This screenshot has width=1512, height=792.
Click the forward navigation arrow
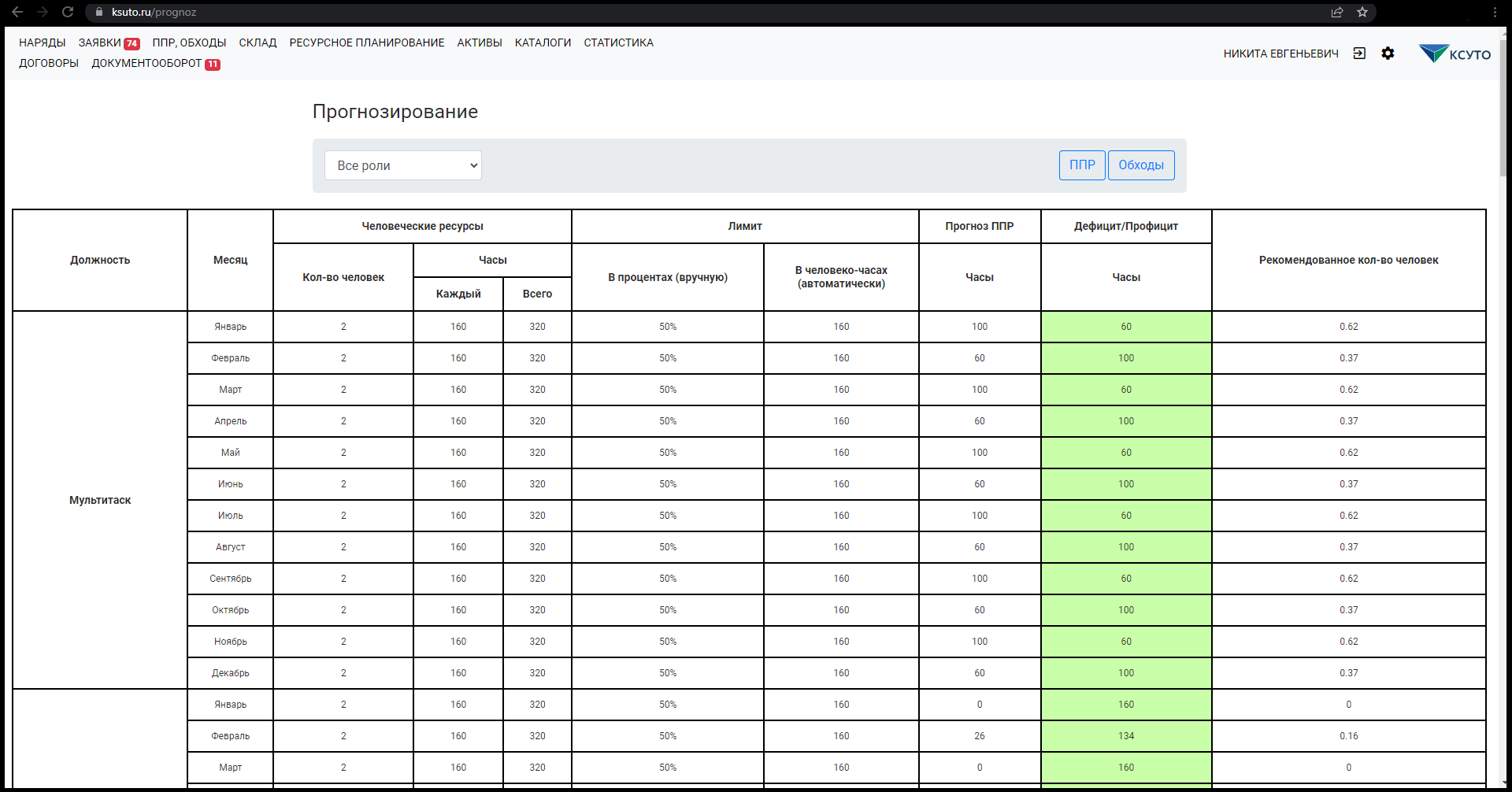pyautogui.click(x=43, y=12)
